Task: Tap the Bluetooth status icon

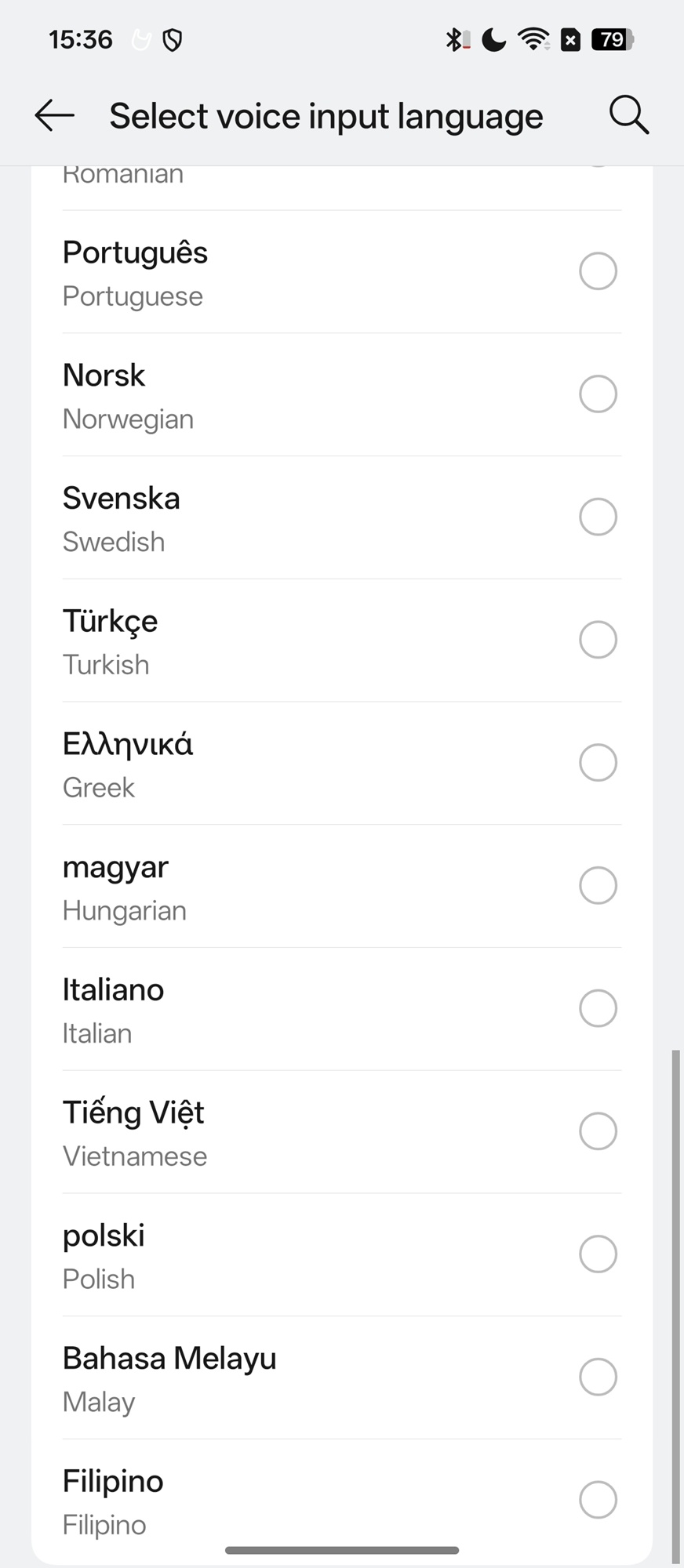Action: click(454, 39)
